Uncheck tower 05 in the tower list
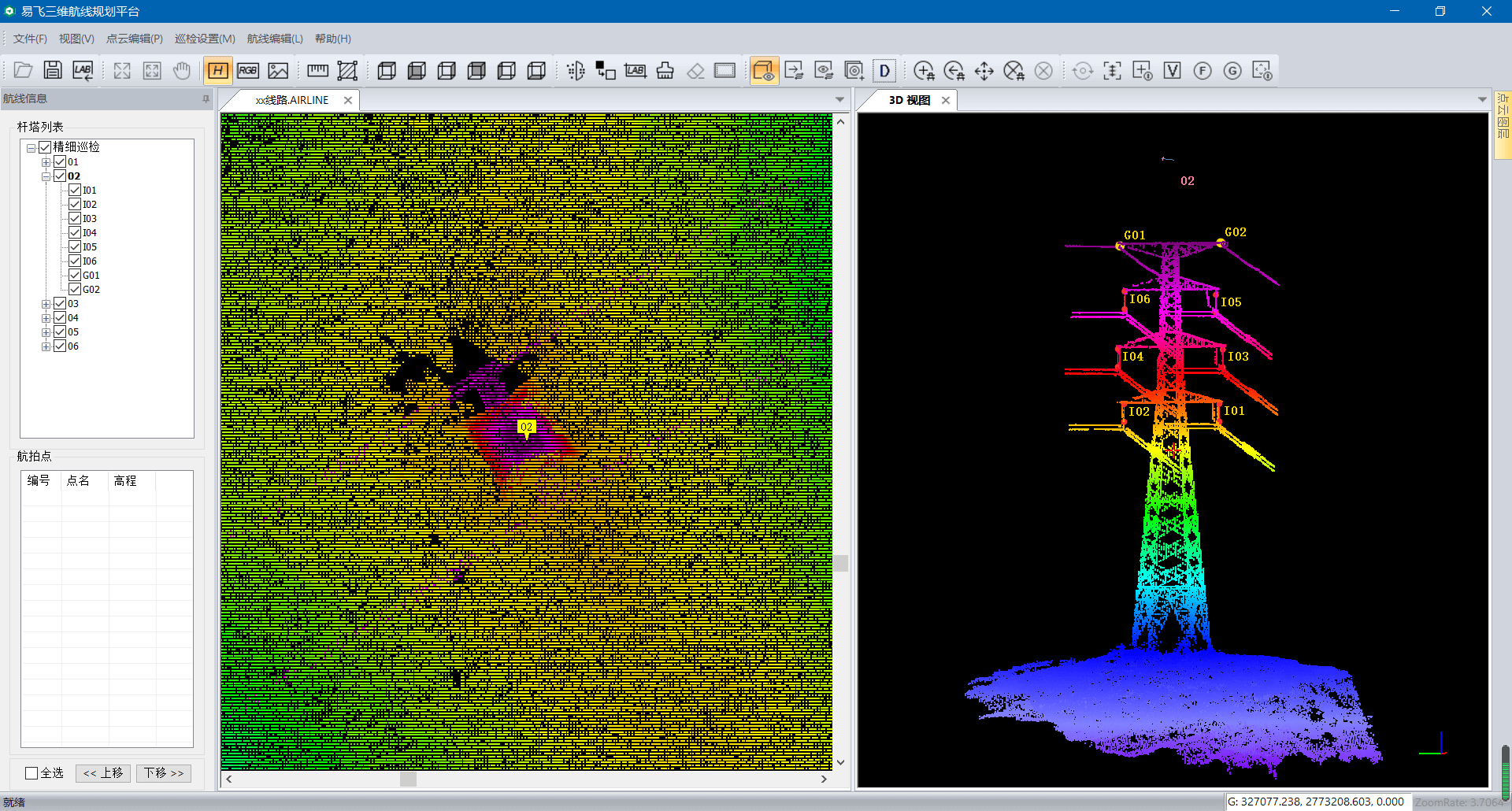The width and height of the screenshot is (1512, 811). tap(61, 331)
